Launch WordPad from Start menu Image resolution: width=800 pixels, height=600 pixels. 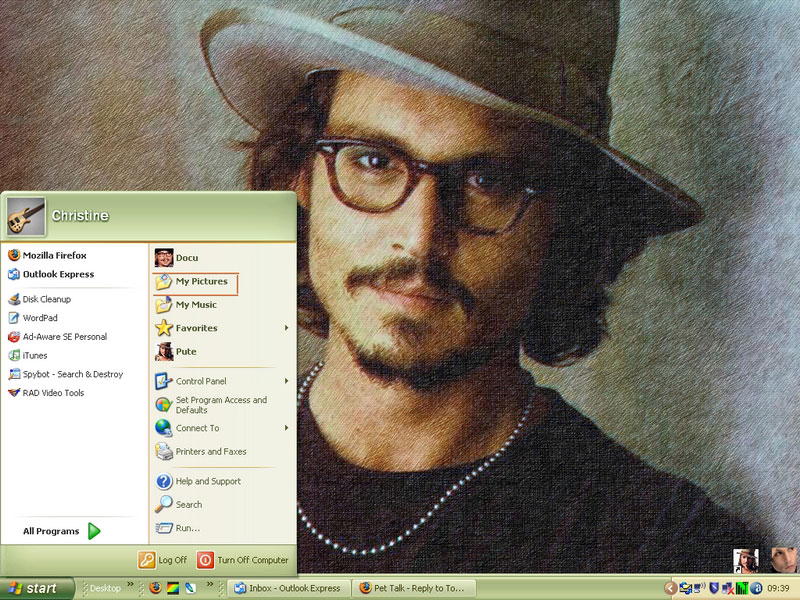tap(40, 318)
